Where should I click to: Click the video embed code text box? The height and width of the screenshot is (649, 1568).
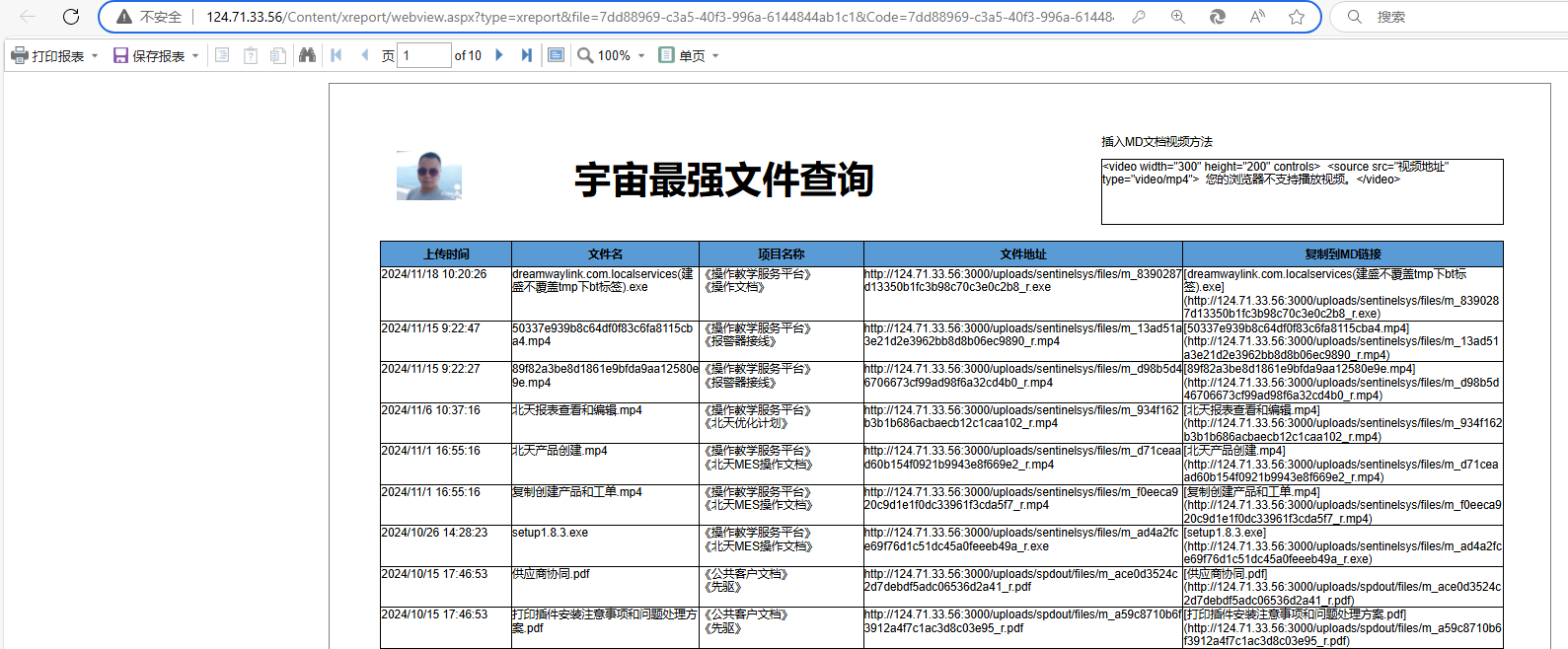1302,191
